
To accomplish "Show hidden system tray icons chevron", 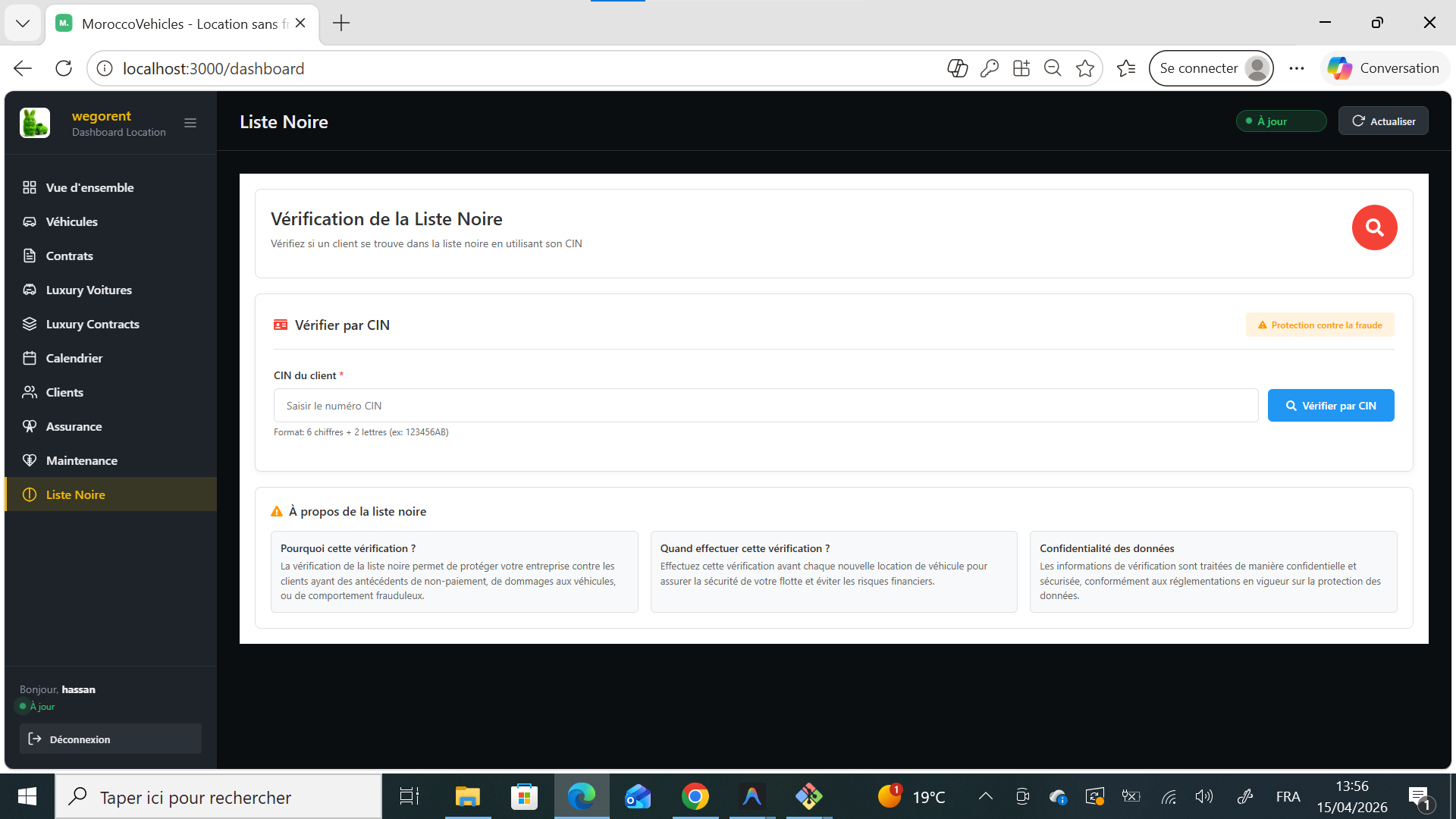I will [985, 796].
